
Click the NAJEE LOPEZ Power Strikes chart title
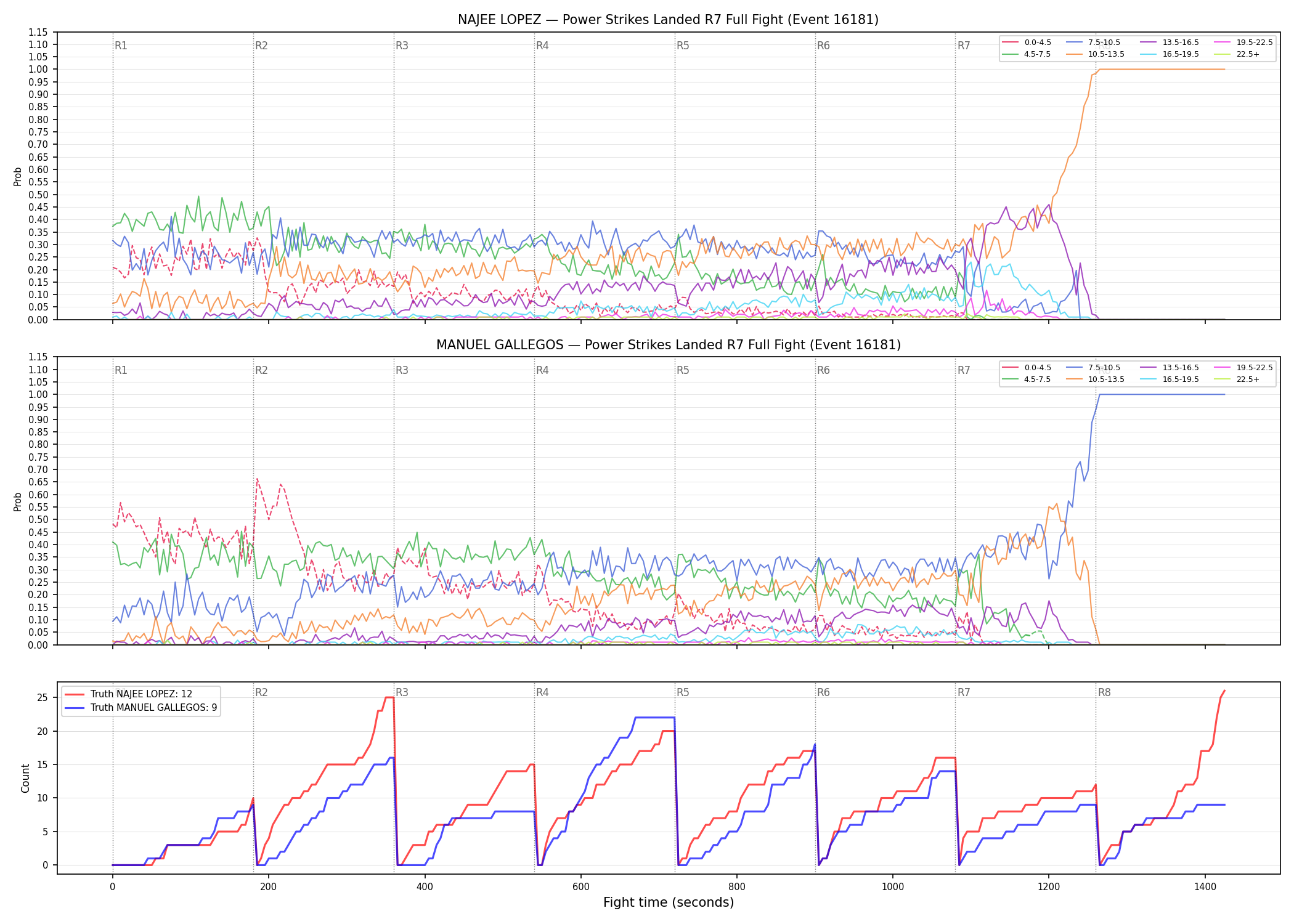click(668, 20)
